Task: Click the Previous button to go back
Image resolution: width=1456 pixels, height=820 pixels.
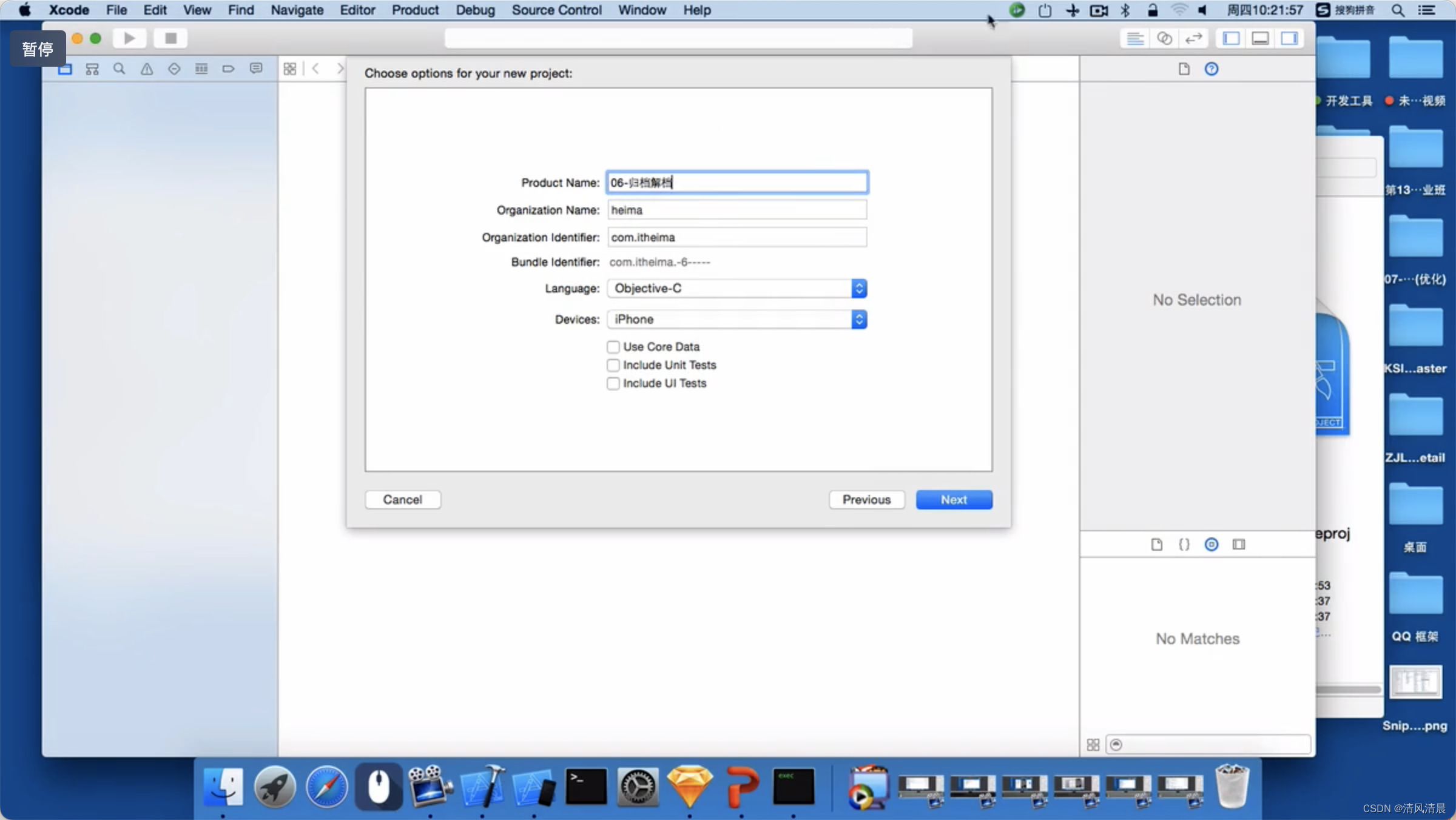Action: coord(866,499)
